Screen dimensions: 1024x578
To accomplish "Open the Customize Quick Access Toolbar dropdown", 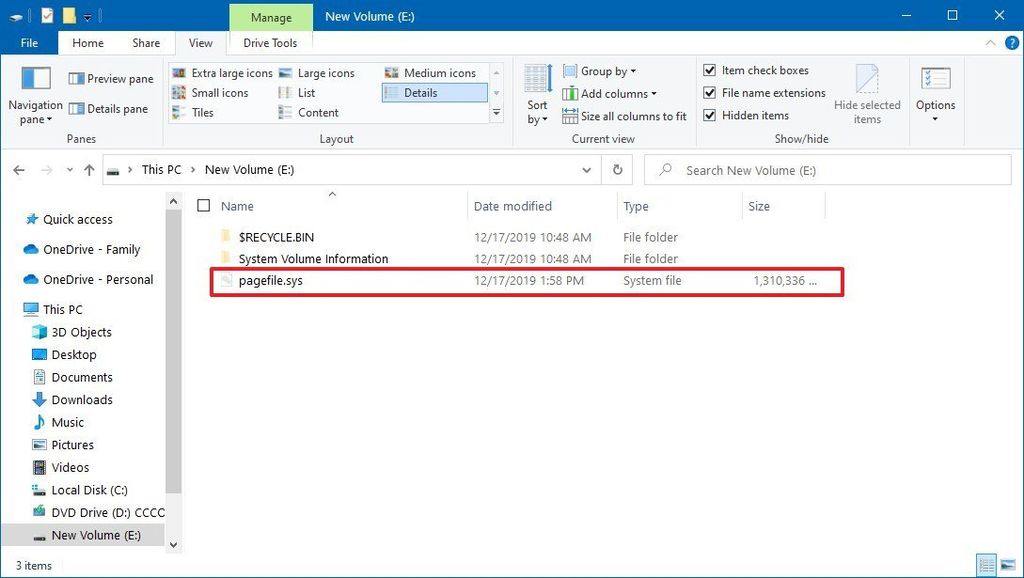I will pos(88,16).
